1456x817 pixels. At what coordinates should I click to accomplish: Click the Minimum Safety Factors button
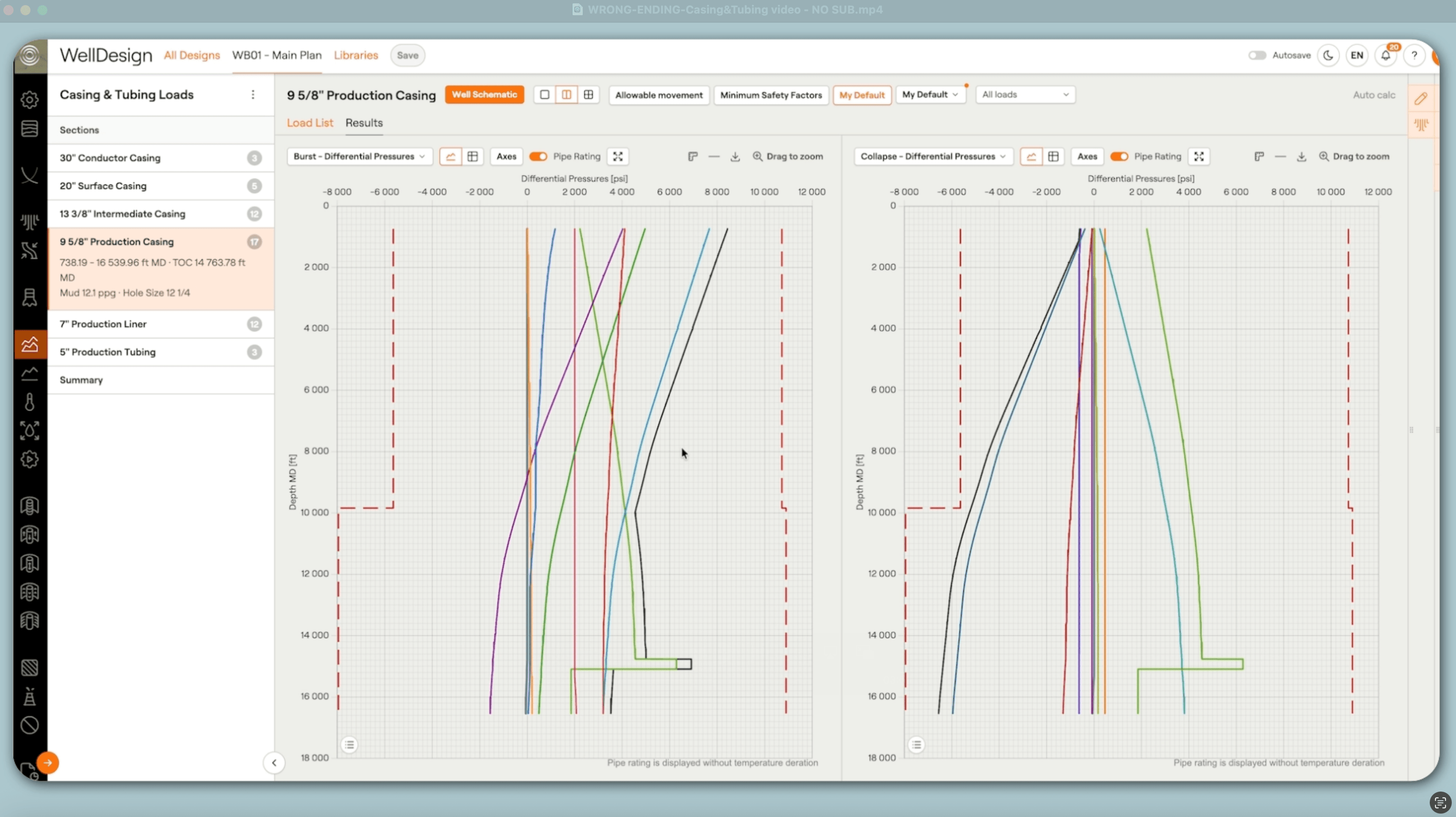tap(771, 95)
